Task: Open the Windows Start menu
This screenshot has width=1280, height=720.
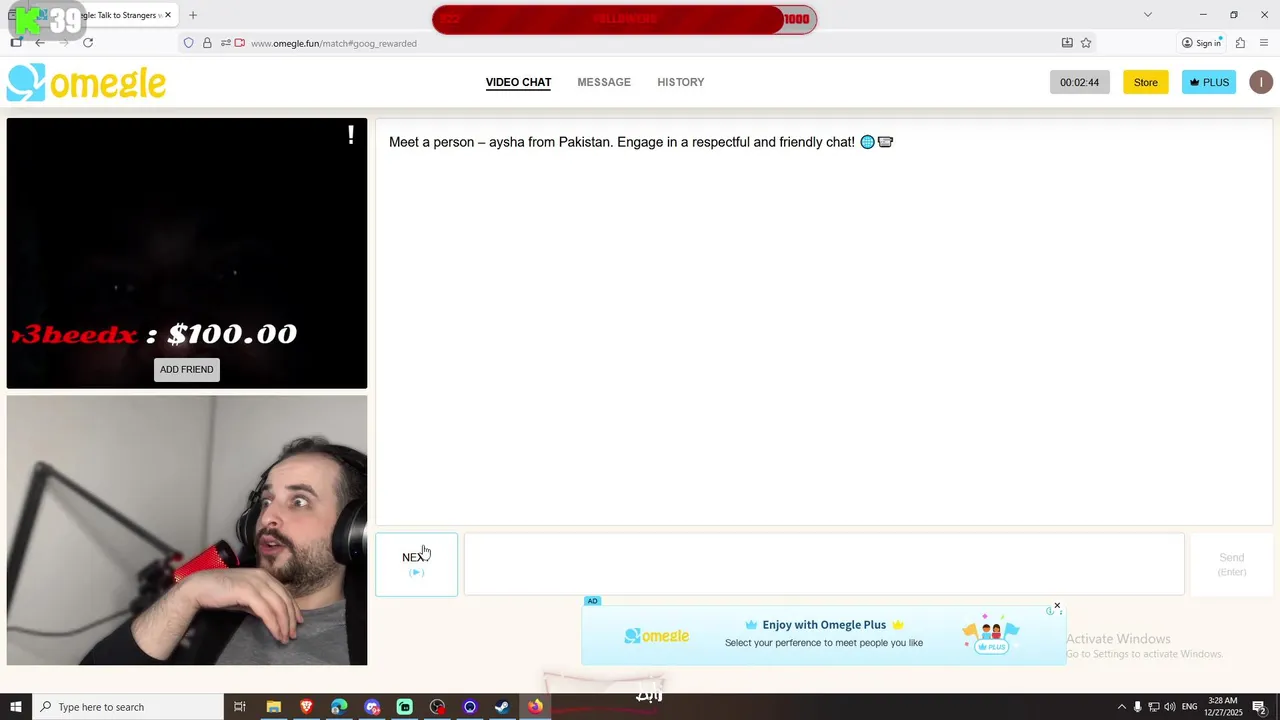Action: tap(16, 707)
